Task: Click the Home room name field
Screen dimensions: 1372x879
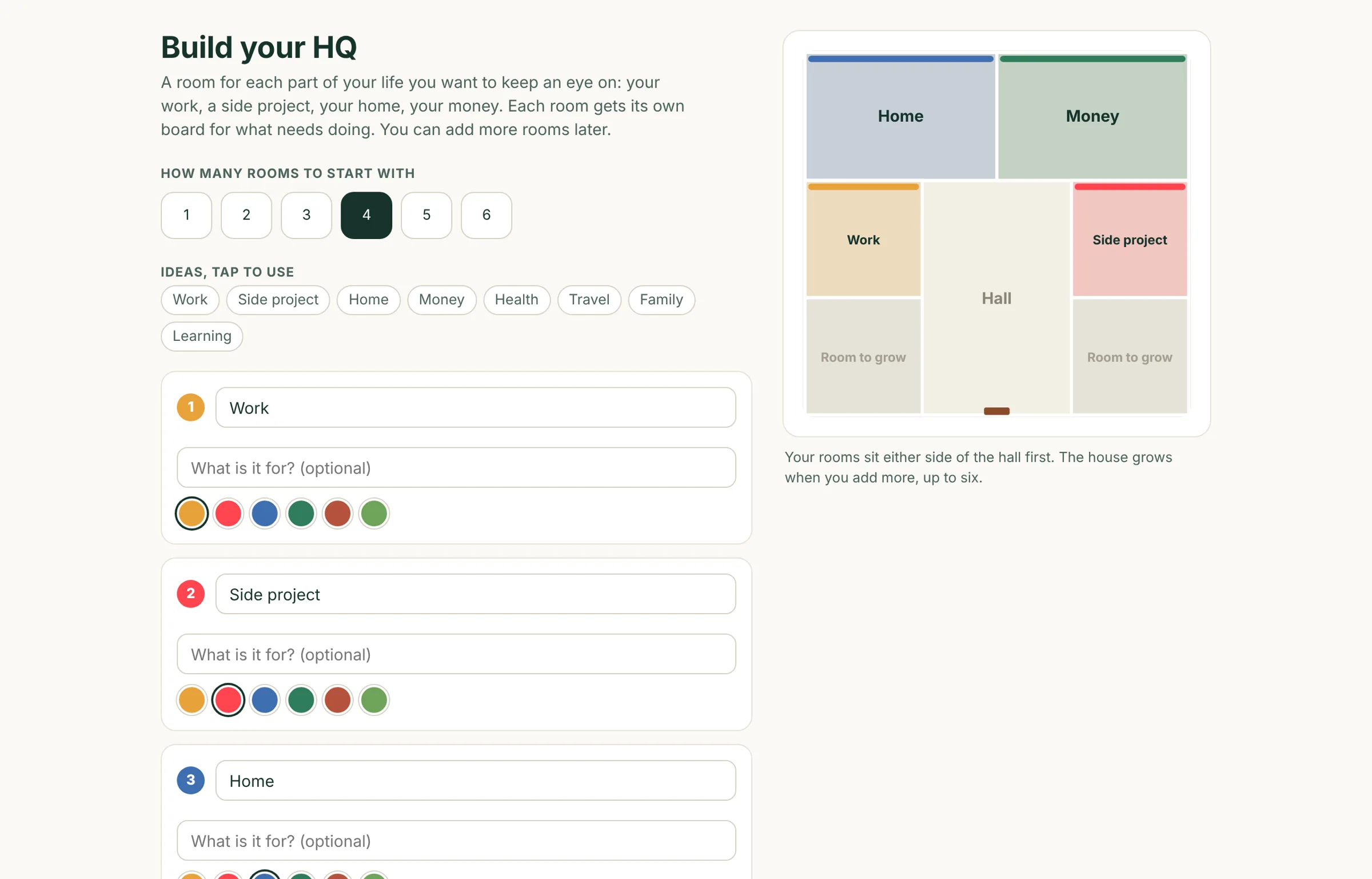Action: 476,781
